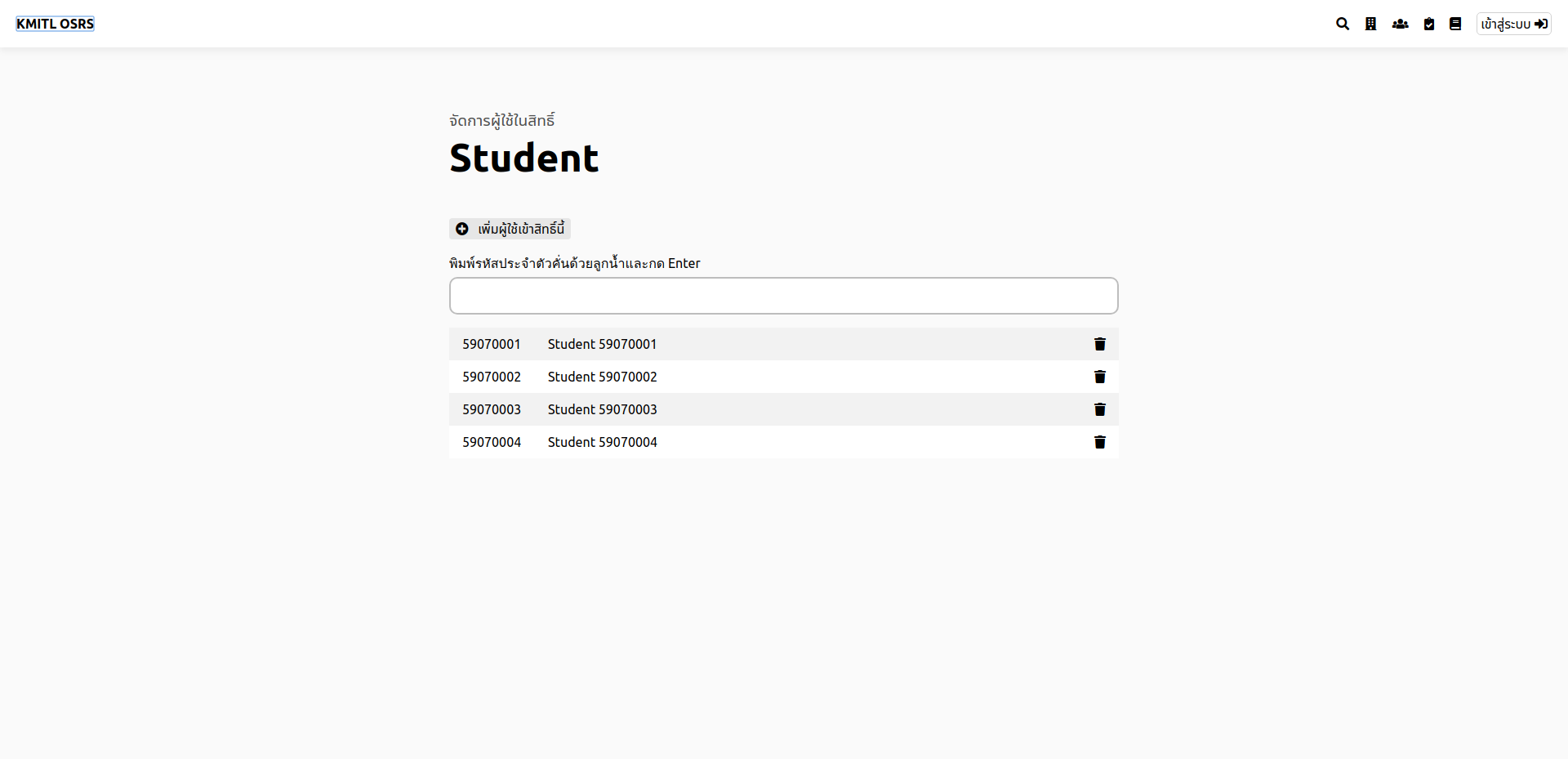Screen dimensions: 1568x759
Task: Click trash icon for user 59070003
Action: click(x=1100, y=409)
